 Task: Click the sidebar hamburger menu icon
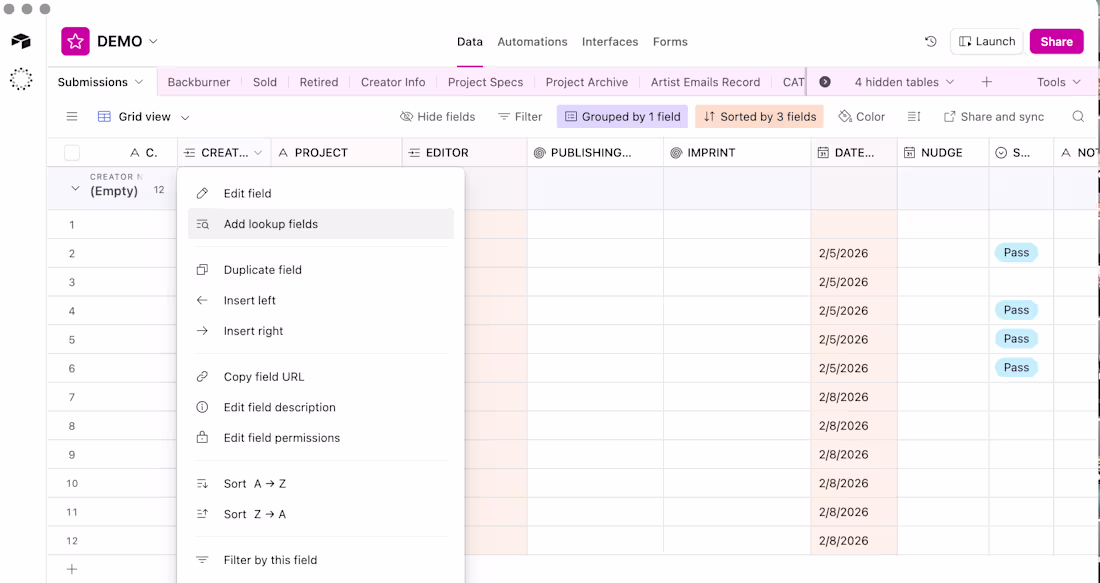click(x=72, y=117)
